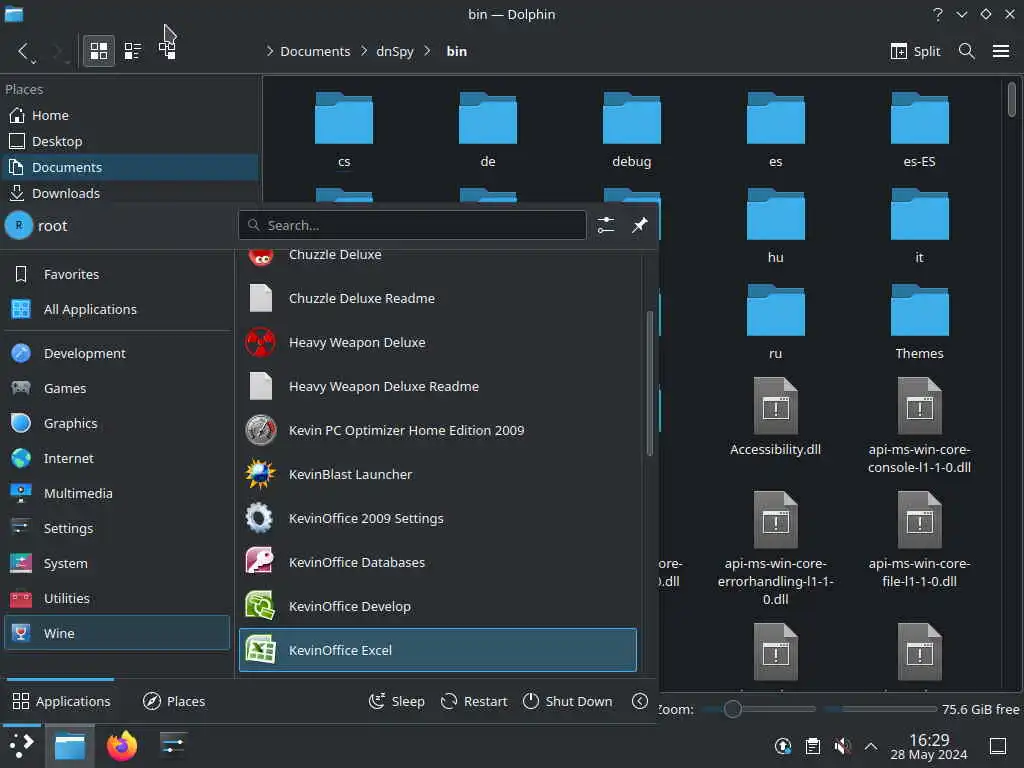Show Favorites category in launcher
This screenshot has width=1024, height=768.
[117, 274]
